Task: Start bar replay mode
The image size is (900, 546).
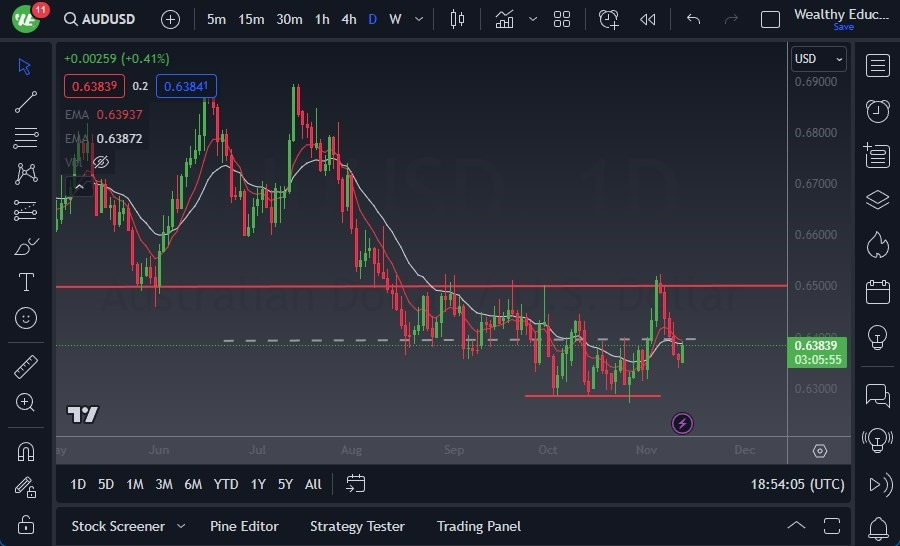Action: [x=647, y=20]
